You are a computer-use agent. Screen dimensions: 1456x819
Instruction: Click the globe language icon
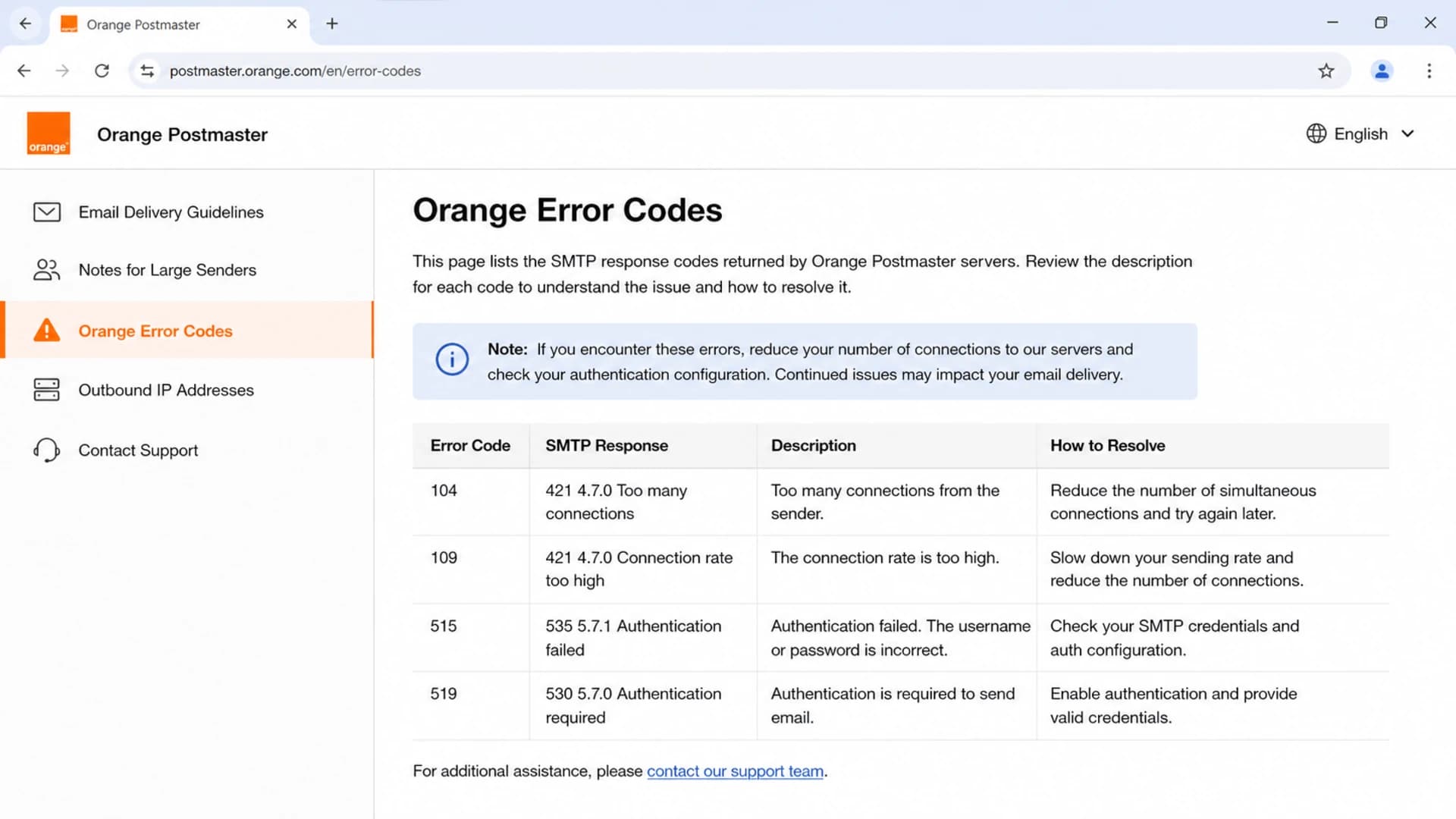pyautogui.click(x=1316, y=133)
